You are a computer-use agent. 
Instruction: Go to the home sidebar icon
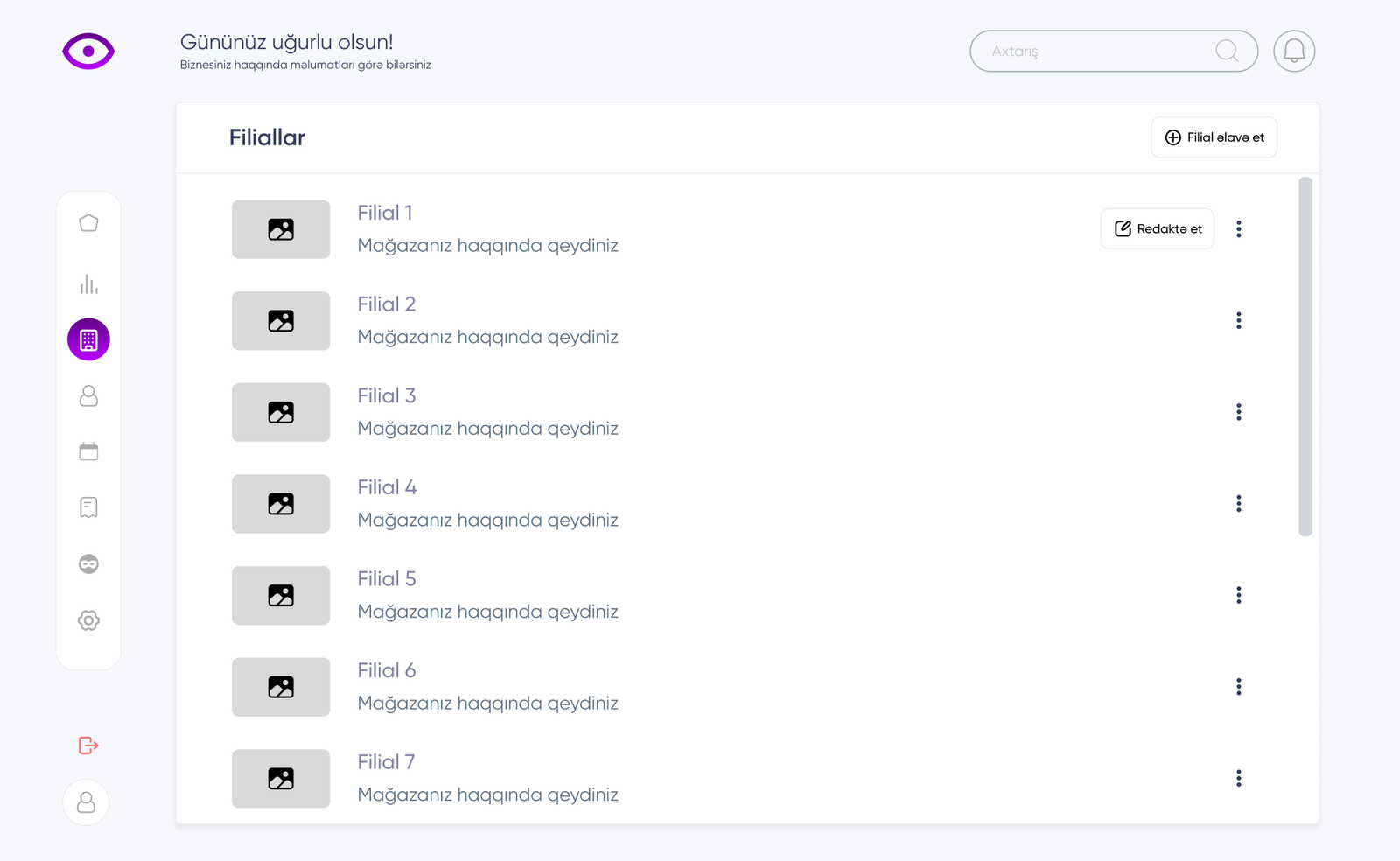tap(88, 223)
